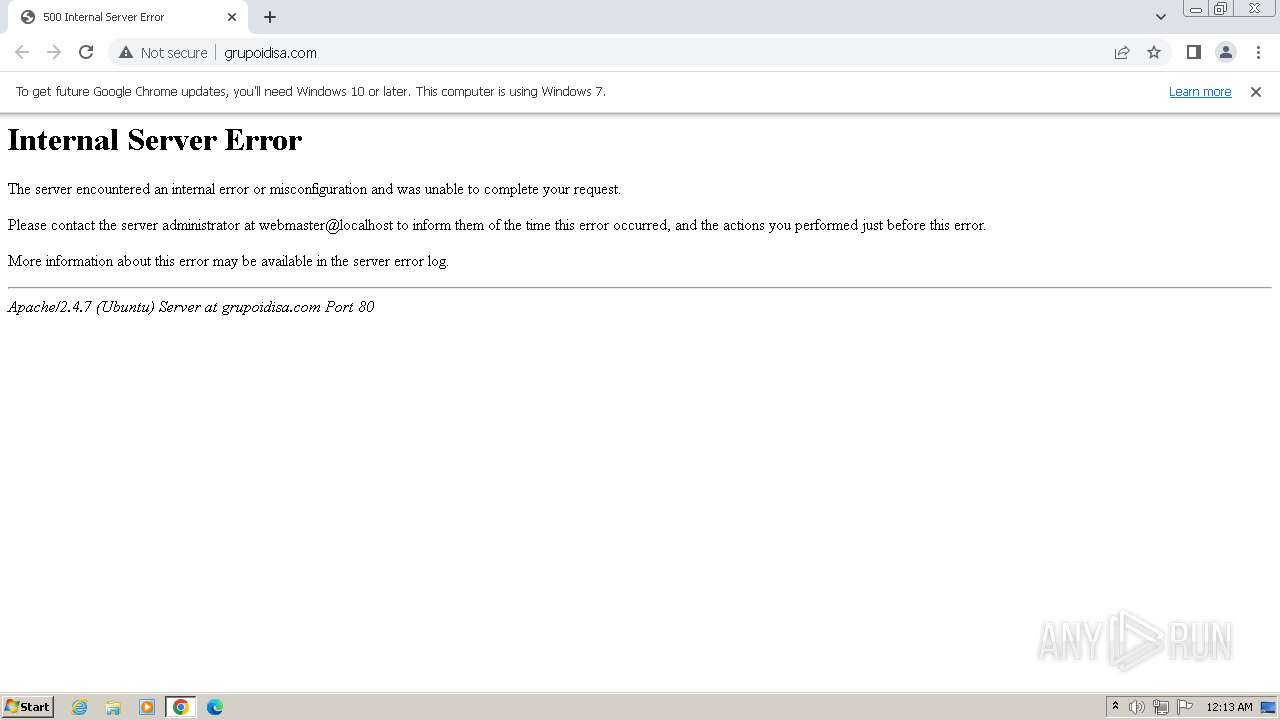Screen dimensions: 1280x720
Task: Click the browser Back arrow
Action: [x=22, y=52]
